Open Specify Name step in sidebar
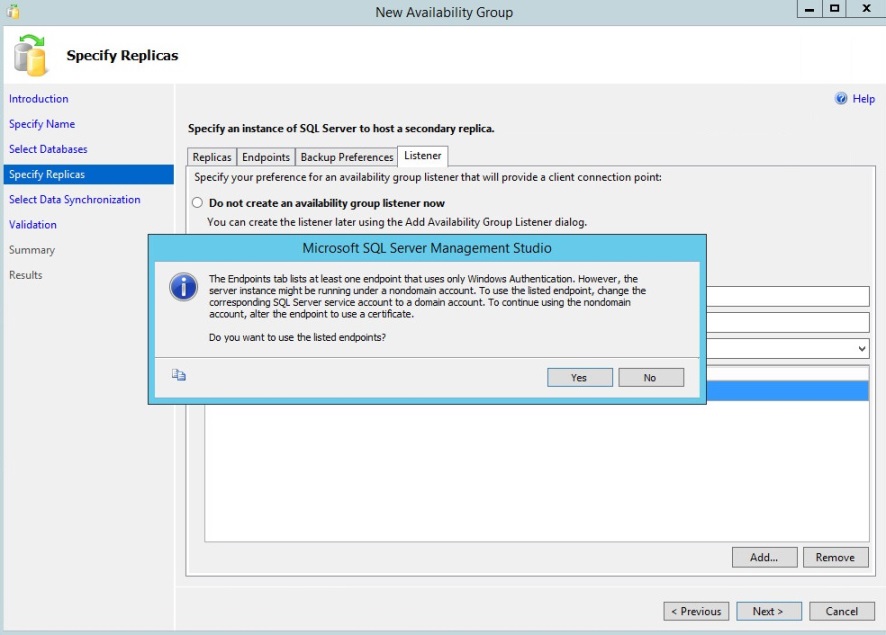Viewport: 886px width, 635px height. coord(42,124)
